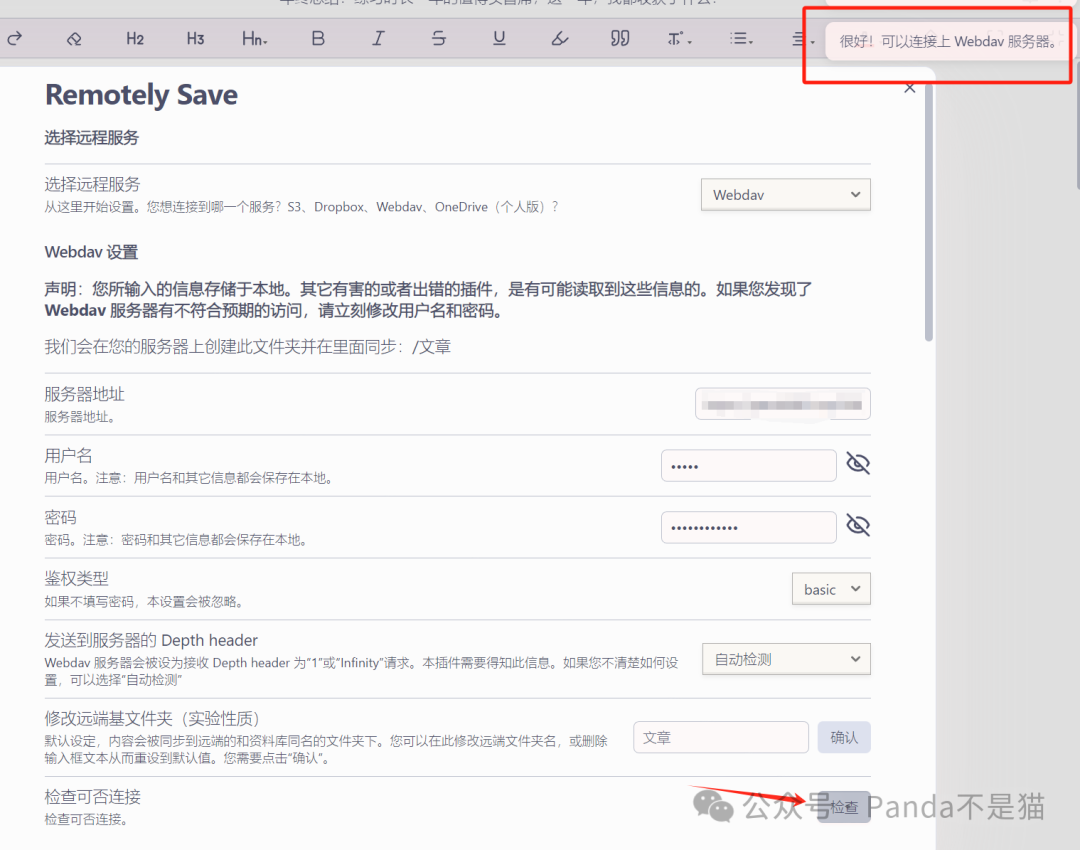Open the basic auth type dropdown

click(x=831, y=589)
